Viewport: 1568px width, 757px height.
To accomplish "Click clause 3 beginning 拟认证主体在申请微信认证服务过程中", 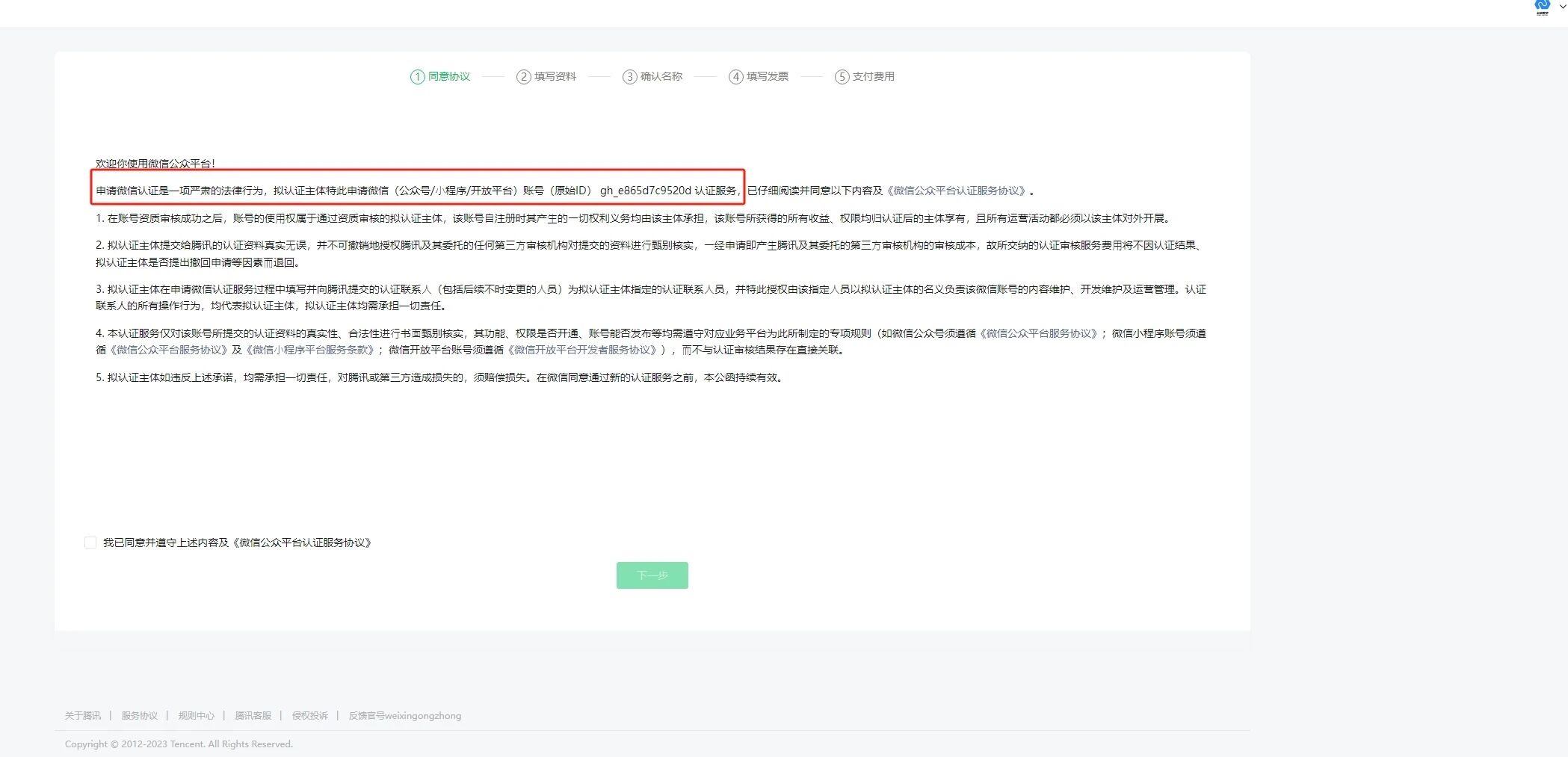I will (651, 297).
